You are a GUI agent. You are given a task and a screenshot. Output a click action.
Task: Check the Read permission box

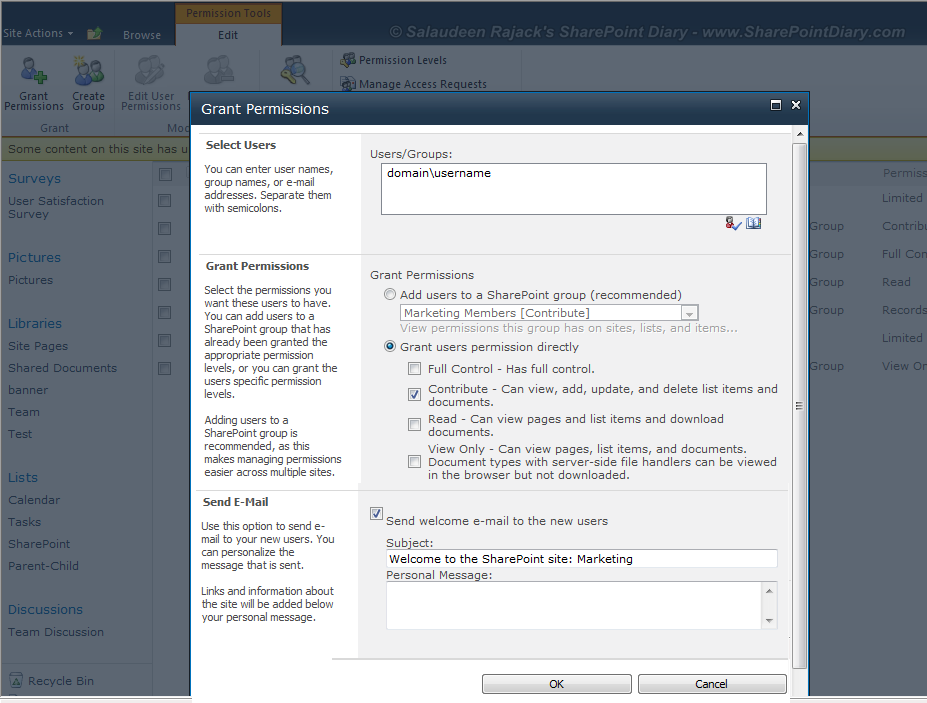tap(414, 425)
